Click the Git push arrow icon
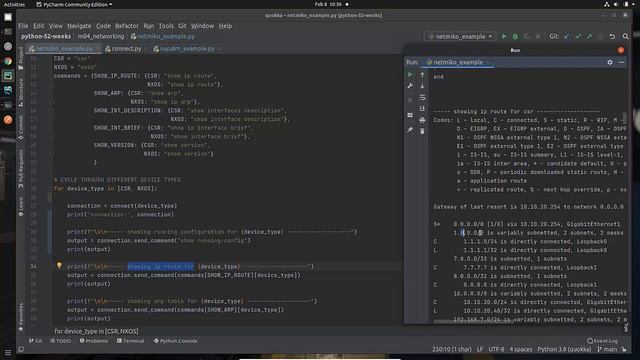640x360 pixels. [589, 36]
